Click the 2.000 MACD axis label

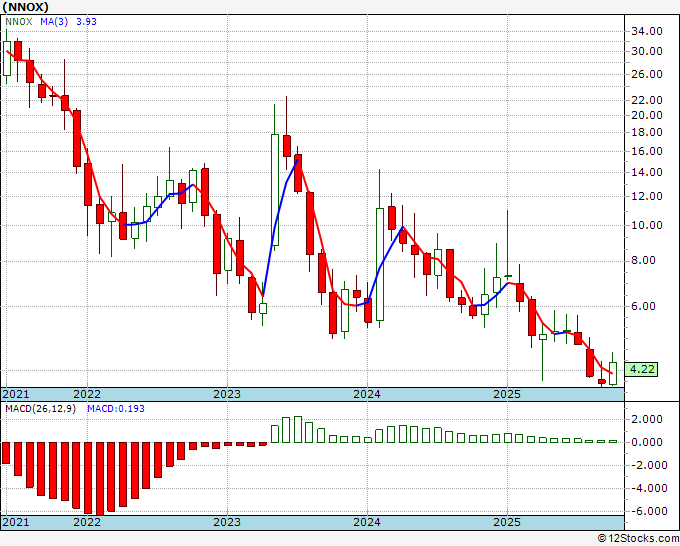tap(645, 419)
